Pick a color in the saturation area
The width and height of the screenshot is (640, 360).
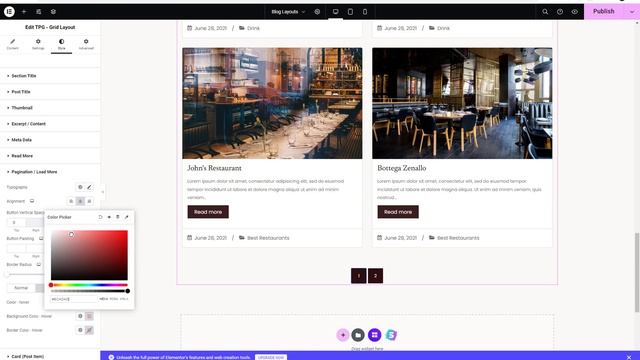(89, 255)
